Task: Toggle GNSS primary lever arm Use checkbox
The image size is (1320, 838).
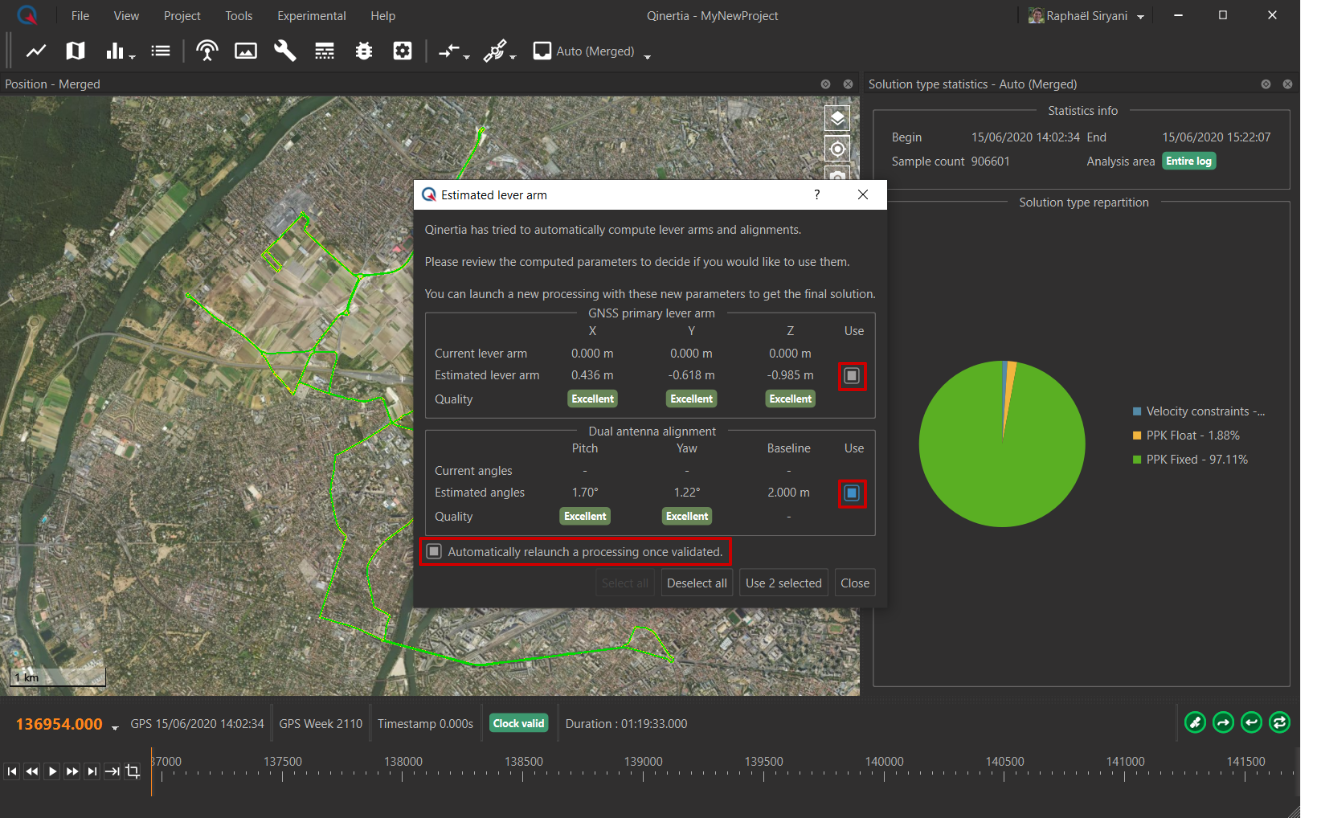Action: [x=851, y=376]
